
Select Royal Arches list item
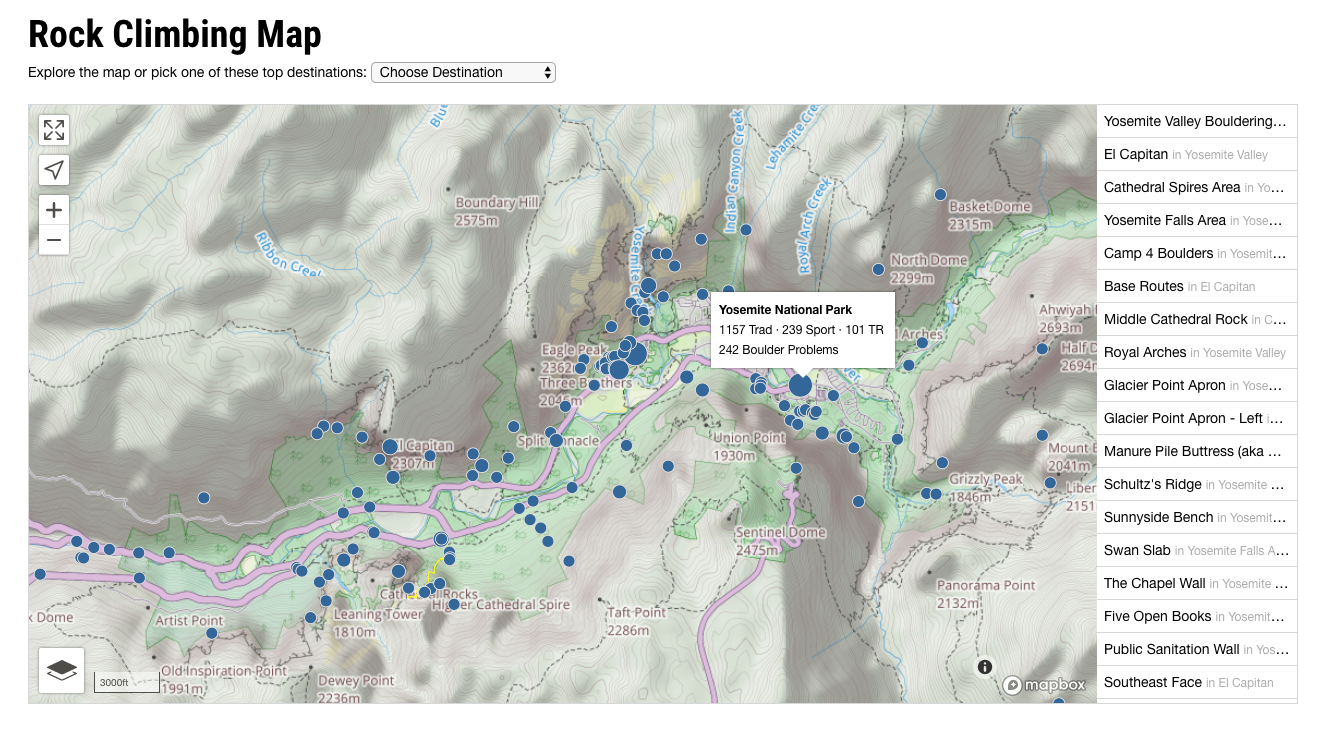click(x=1197, y=352)
